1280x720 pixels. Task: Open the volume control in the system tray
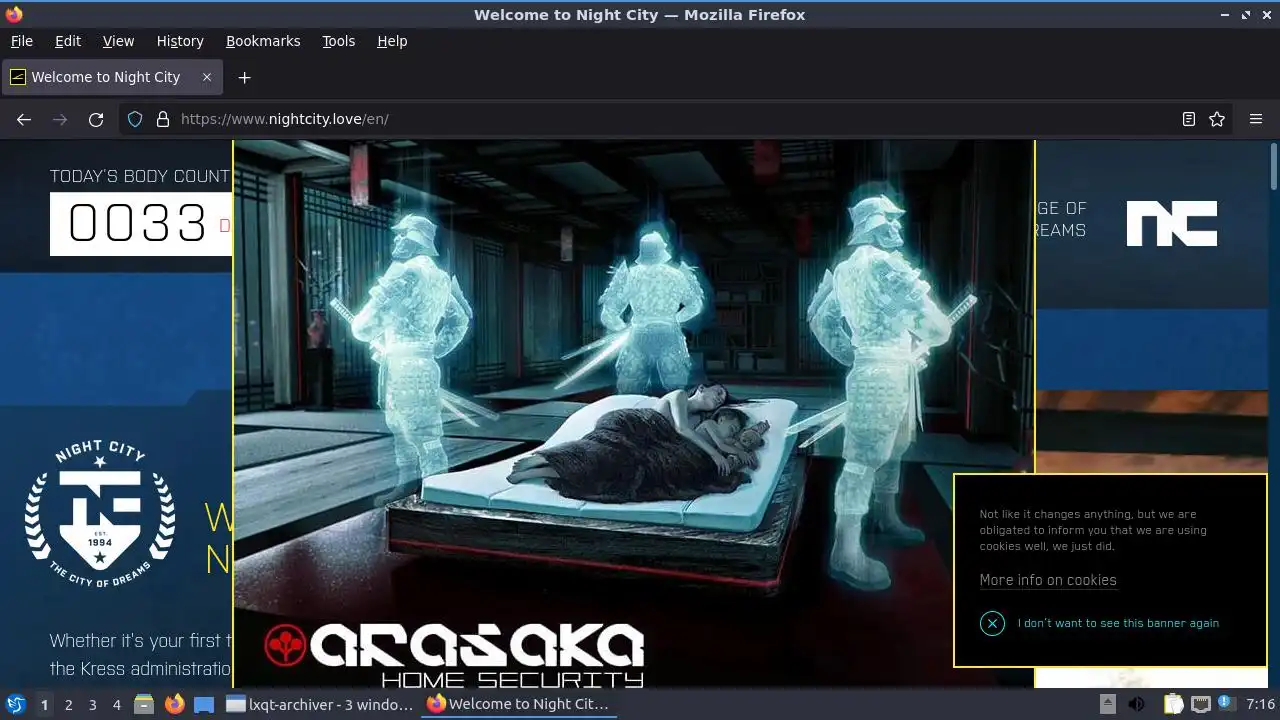point(1137,704)
